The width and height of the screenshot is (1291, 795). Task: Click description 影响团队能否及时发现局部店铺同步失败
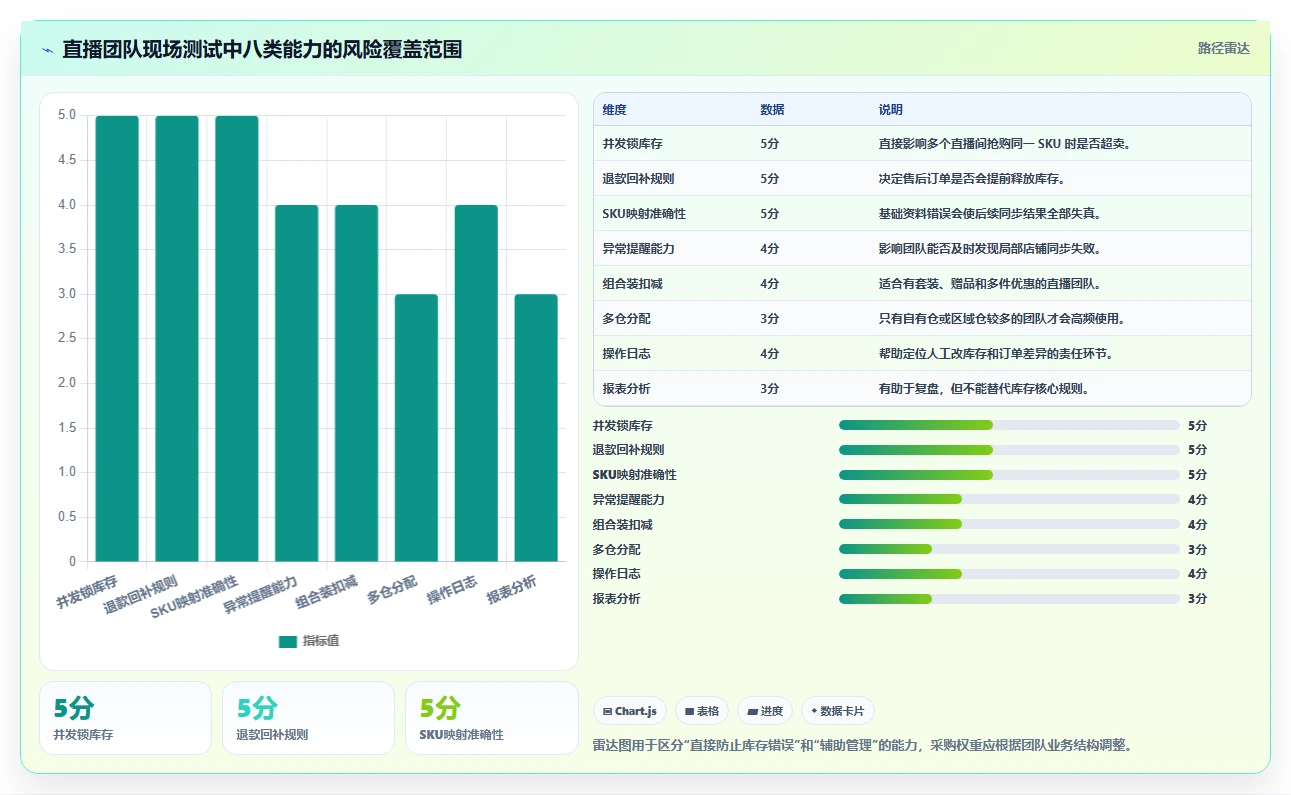click(990, 249)
